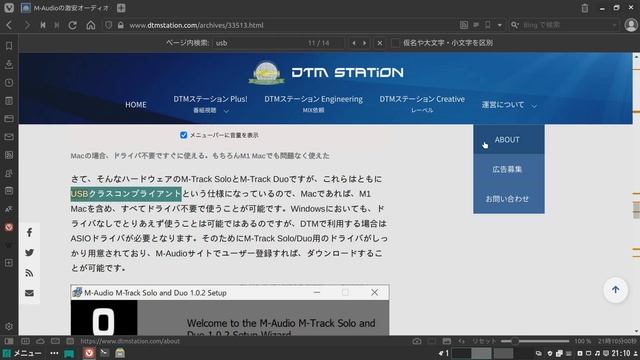The image size is (640, 360).
Task: Go forward to next page
Action: click(x=27, y=25)
